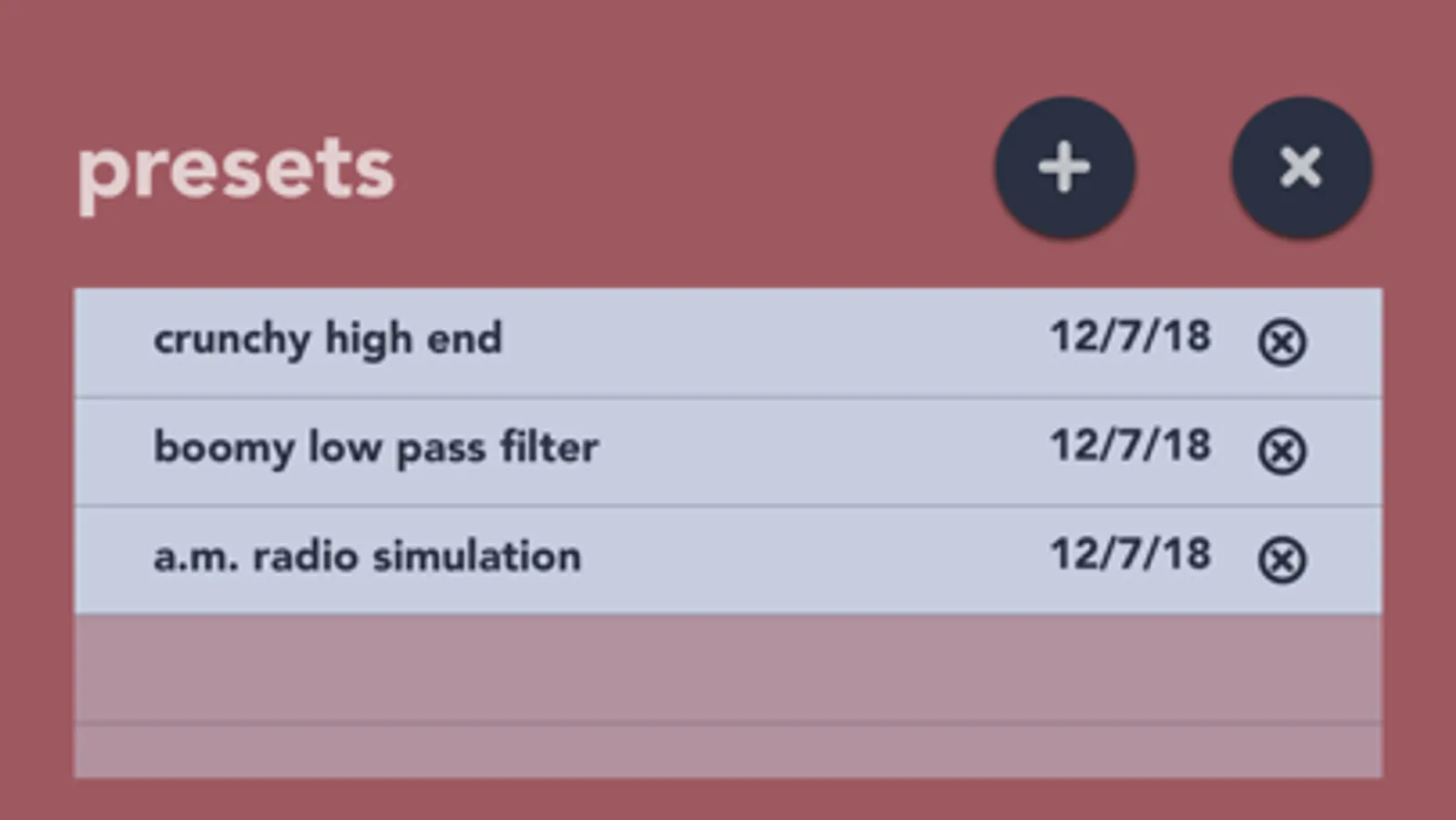This screenshot has width=1456, height=820.
Task: Load the a.m. radio simulation preset
Action: [367, 557]
